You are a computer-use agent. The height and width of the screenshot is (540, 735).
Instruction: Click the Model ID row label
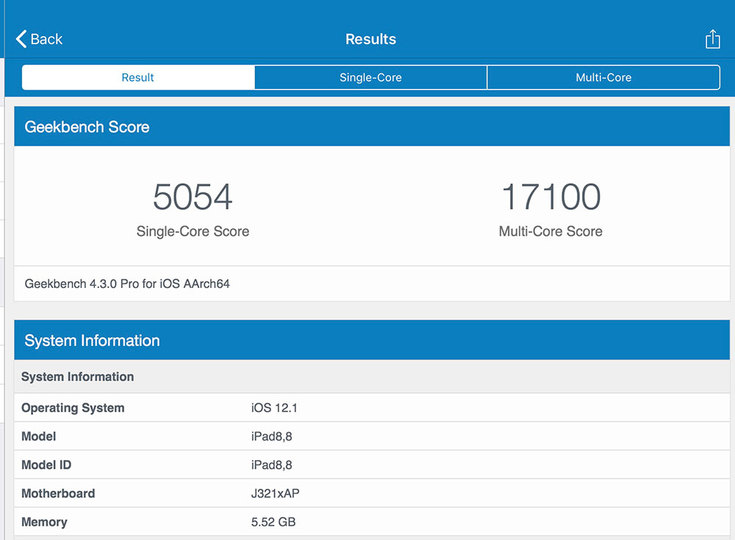click(46, 465)
